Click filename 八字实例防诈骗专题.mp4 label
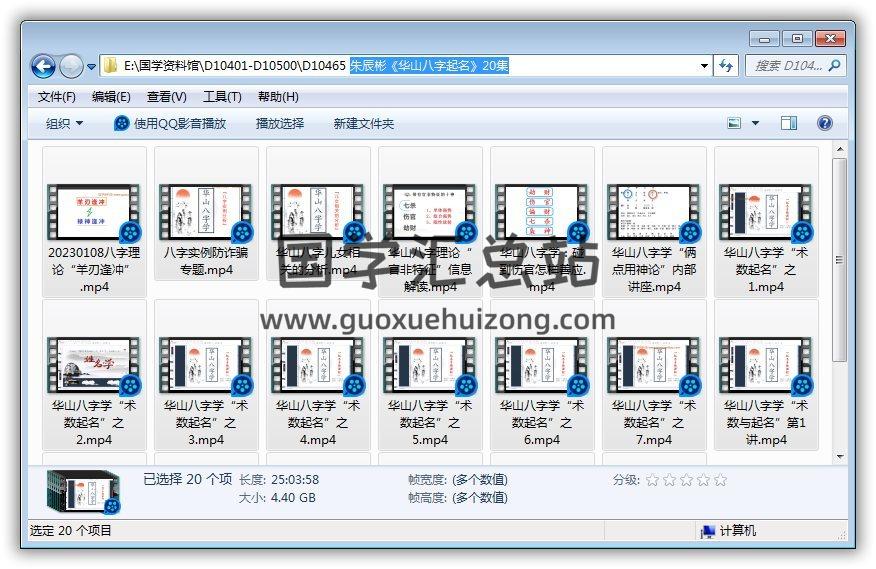The width and height of the screenshot is (876, 569). (206, 261)
